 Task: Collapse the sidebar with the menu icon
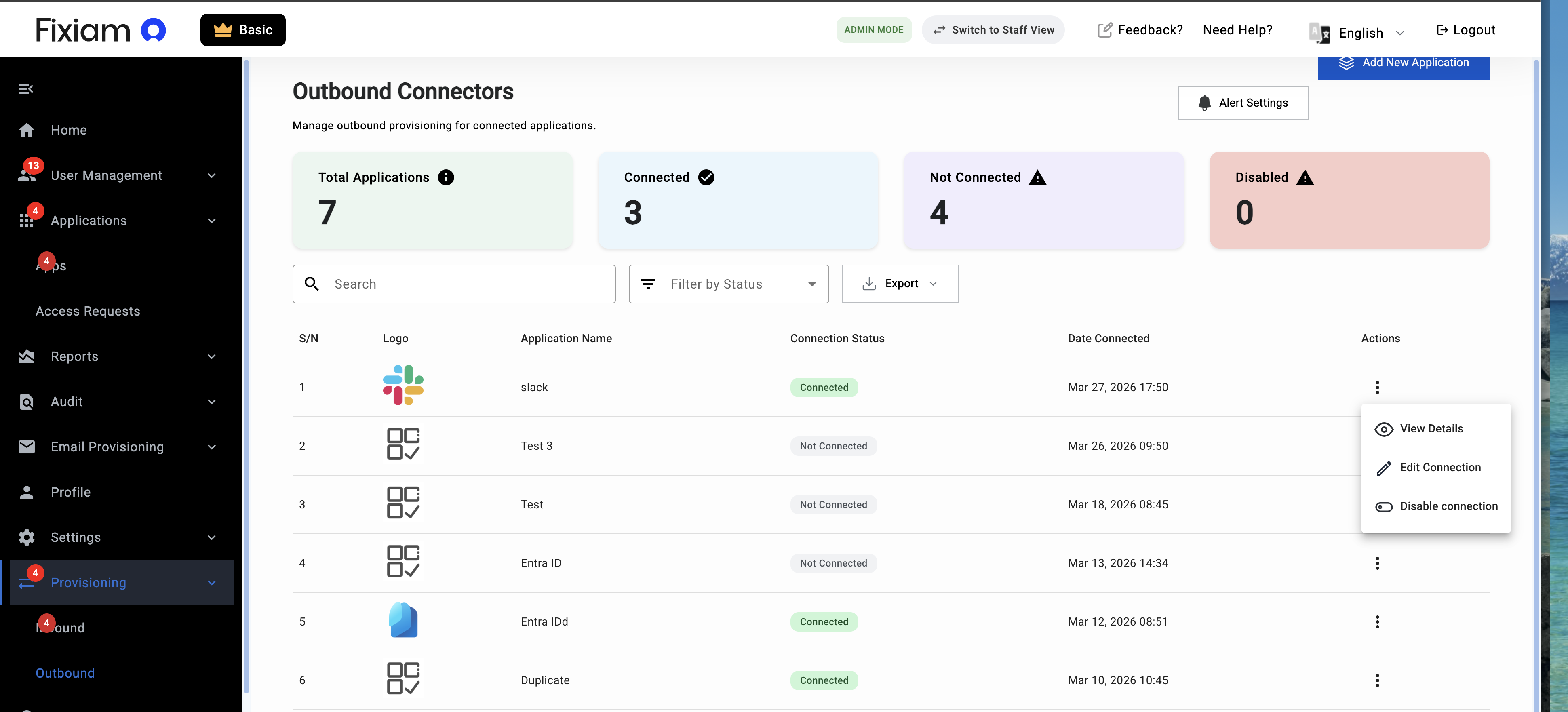coord(25,89)
